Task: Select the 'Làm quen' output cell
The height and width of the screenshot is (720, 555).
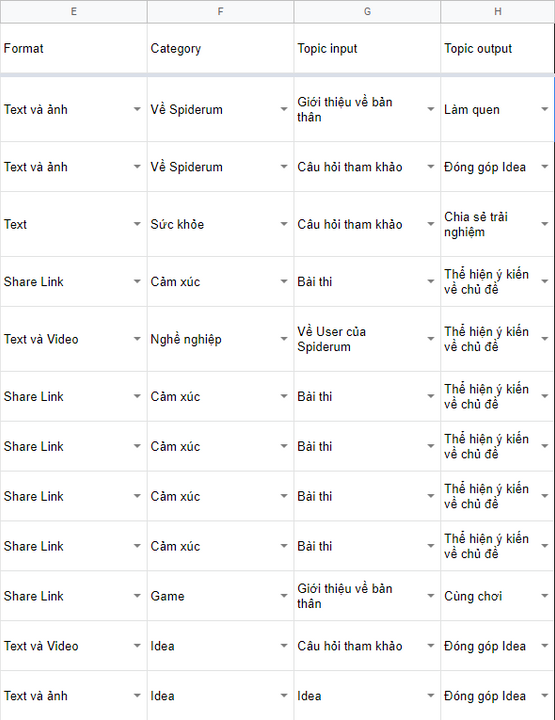Action: [x=498, y=109]
